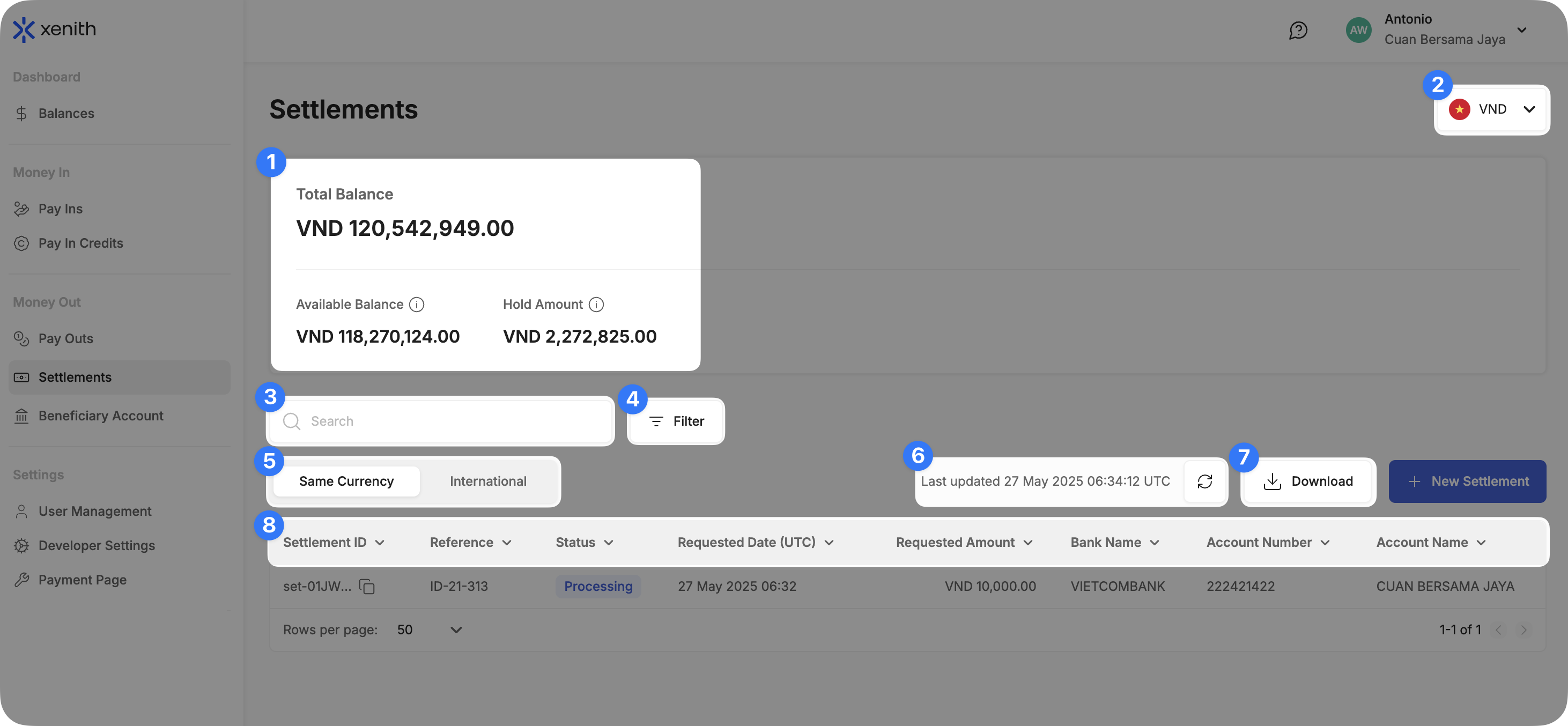Open the help chat icon in header
The height and width of the screenshot is (726, 1568).
click(1298, 30)
